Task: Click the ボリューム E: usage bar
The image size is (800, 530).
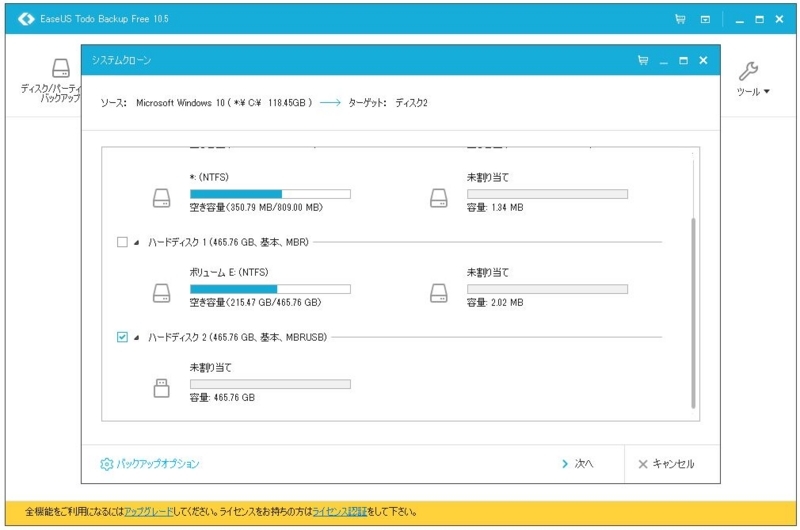Action: click(270, 289)
